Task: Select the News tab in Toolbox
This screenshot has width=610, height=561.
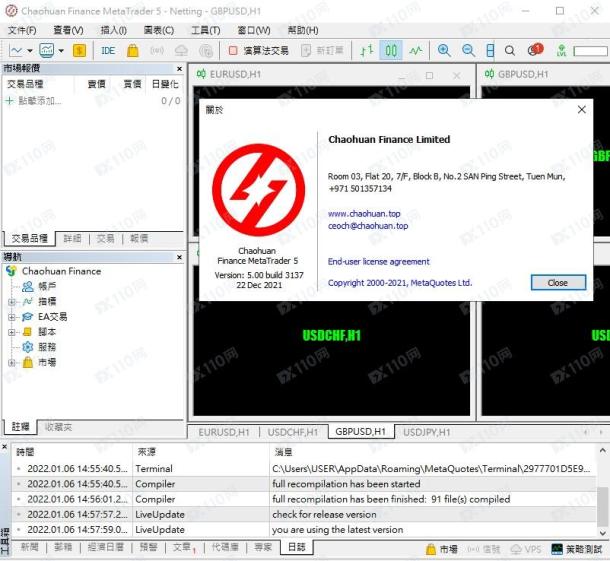Action: click(30, 548)
